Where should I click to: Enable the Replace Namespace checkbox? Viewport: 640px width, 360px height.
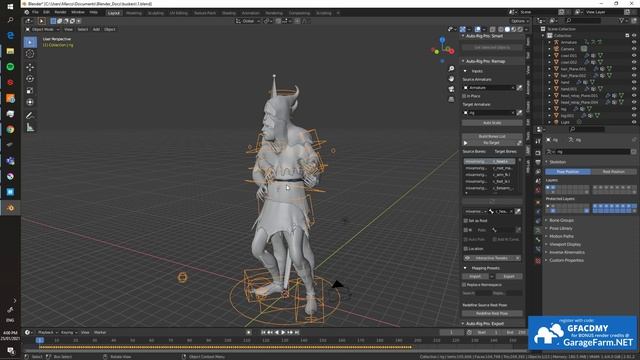[464, 284]
